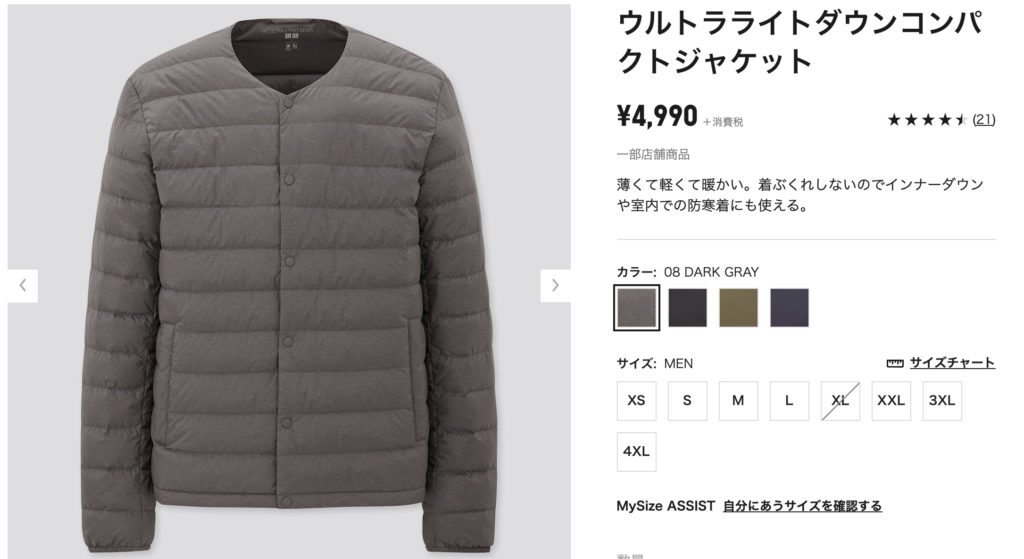This screenshot has width=1024, height=559.
Task: Click the ruler icon beside サイズチャート
Action: pos(895,363)
